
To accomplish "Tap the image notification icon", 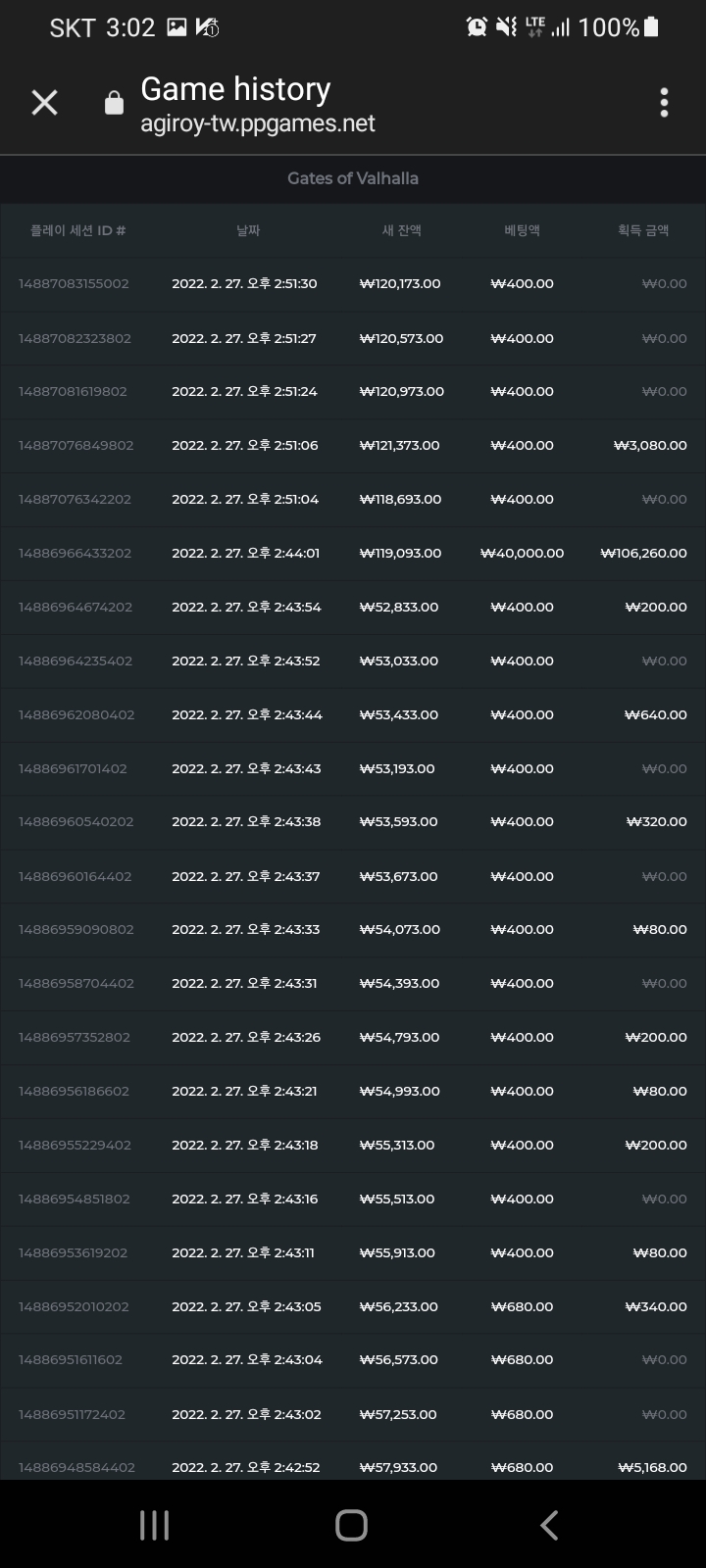I will (176, 27).
